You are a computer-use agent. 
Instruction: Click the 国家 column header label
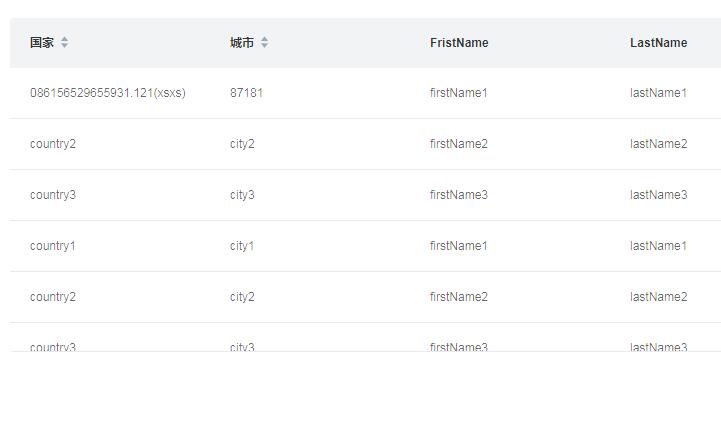pos(42,43)
